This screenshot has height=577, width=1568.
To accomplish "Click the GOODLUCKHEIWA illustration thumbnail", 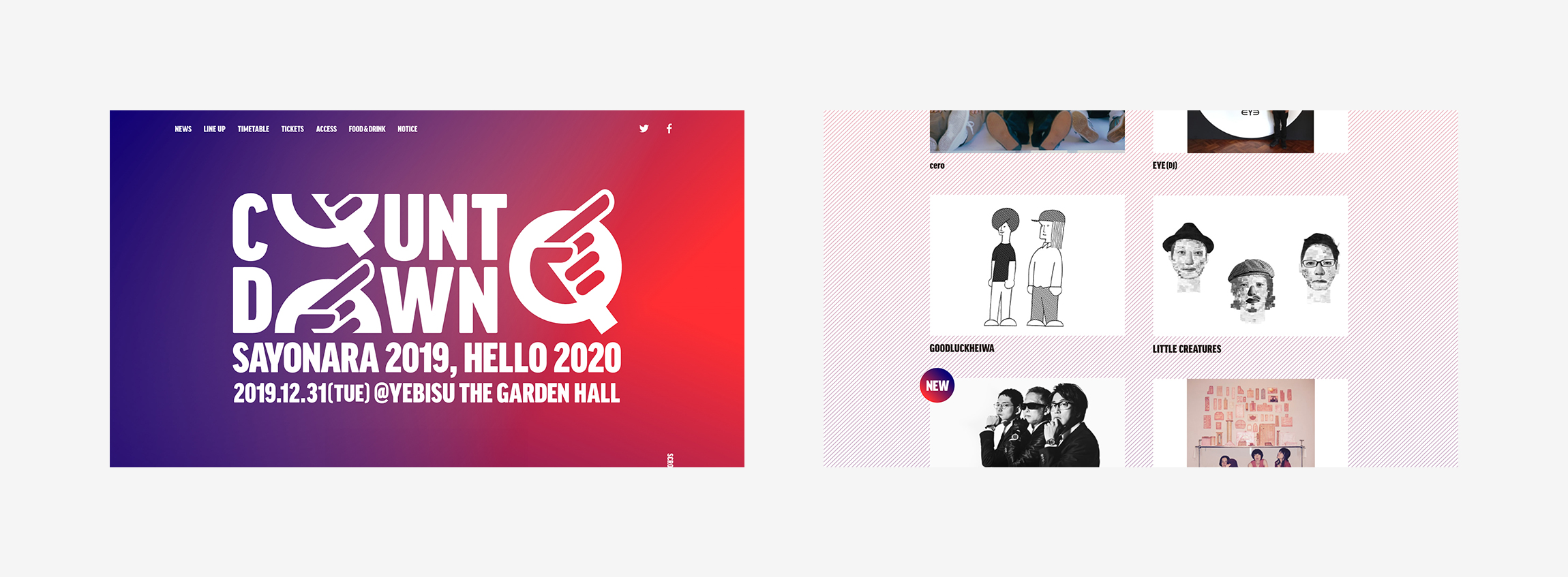I will click(x=1027, y=266).
